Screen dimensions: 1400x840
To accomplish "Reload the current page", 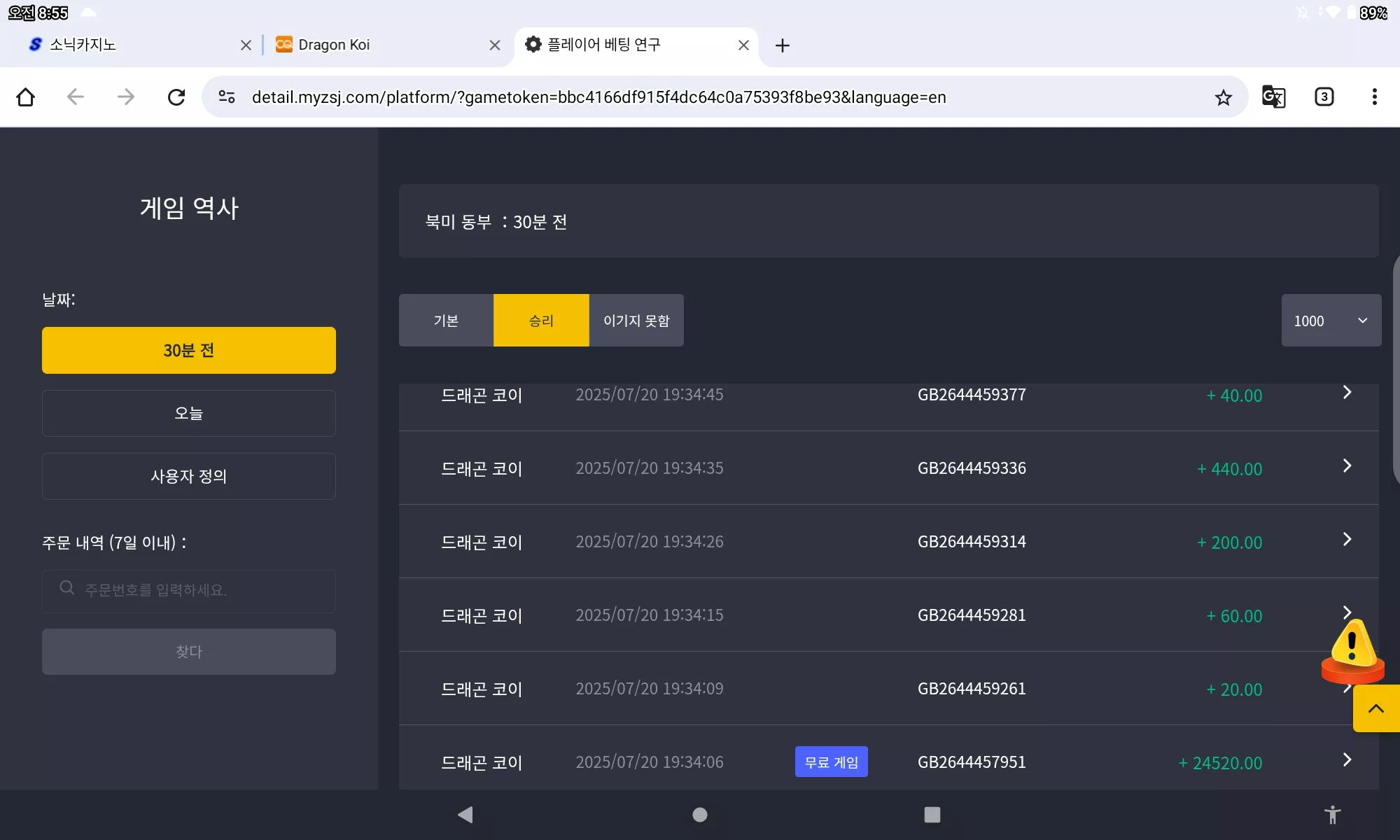I will (x=176, y=97).
